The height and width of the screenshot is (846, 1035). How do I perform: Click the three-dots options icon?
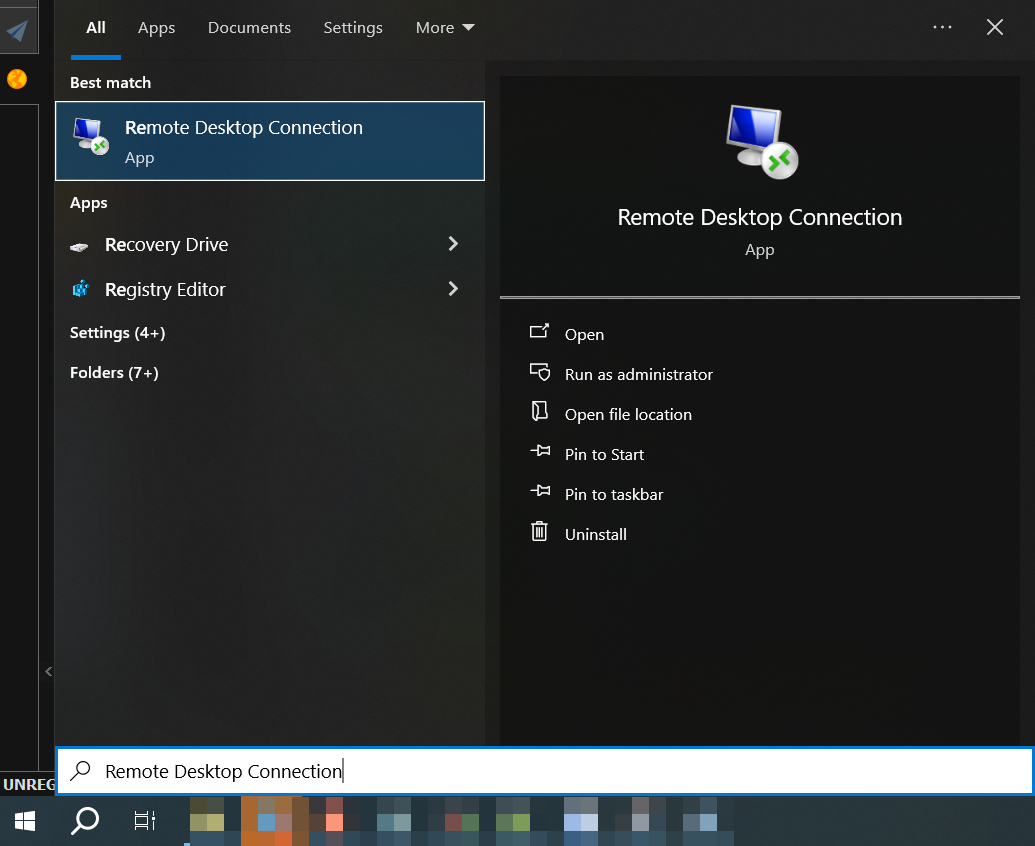click(942, 28)
